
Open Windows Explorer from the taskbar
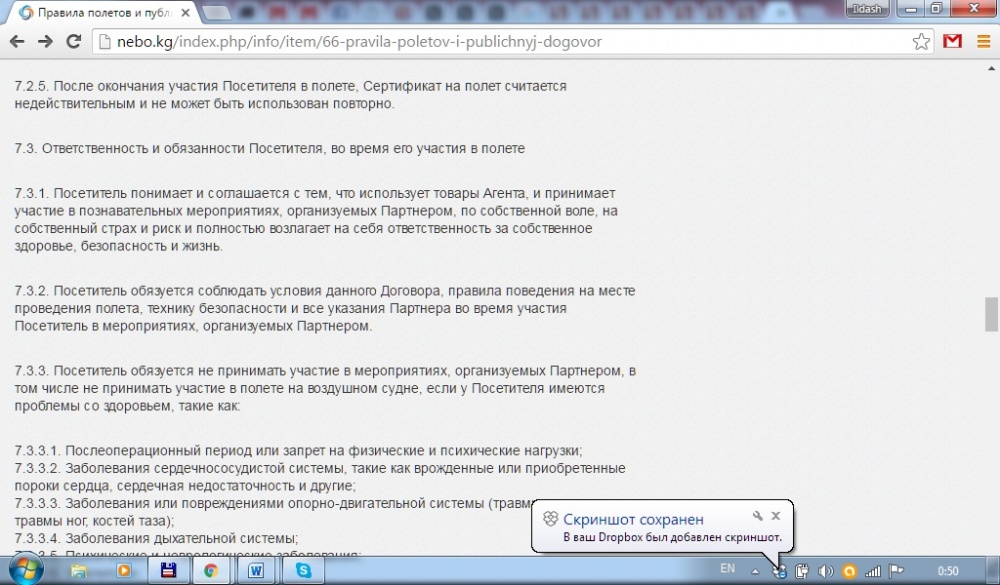79,570
